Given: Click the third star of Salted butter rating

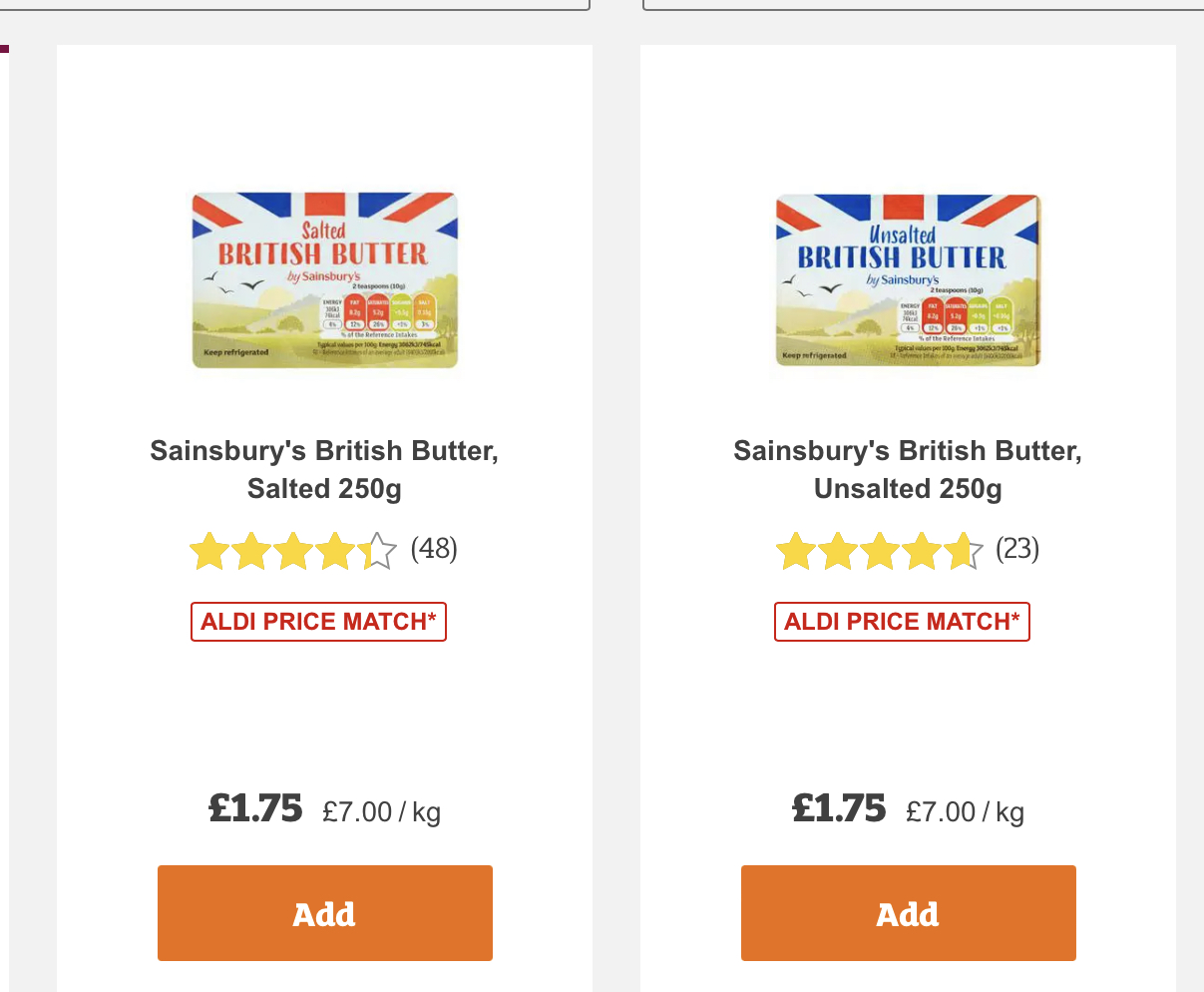Looking at the screenshot, I should click(294, 551).
